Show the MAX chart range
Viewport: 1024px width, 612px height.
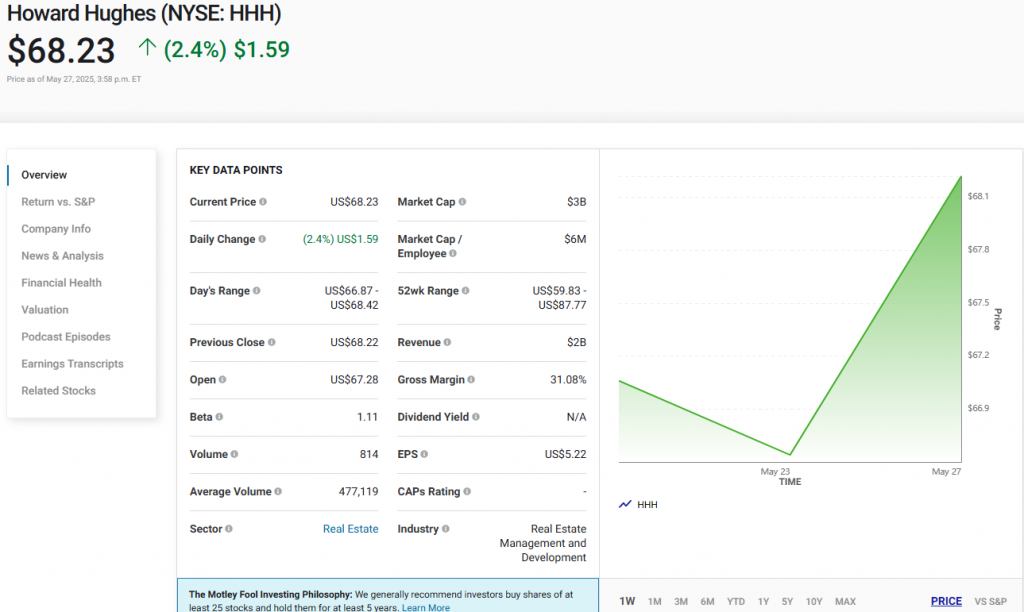[x=845, y=602]
